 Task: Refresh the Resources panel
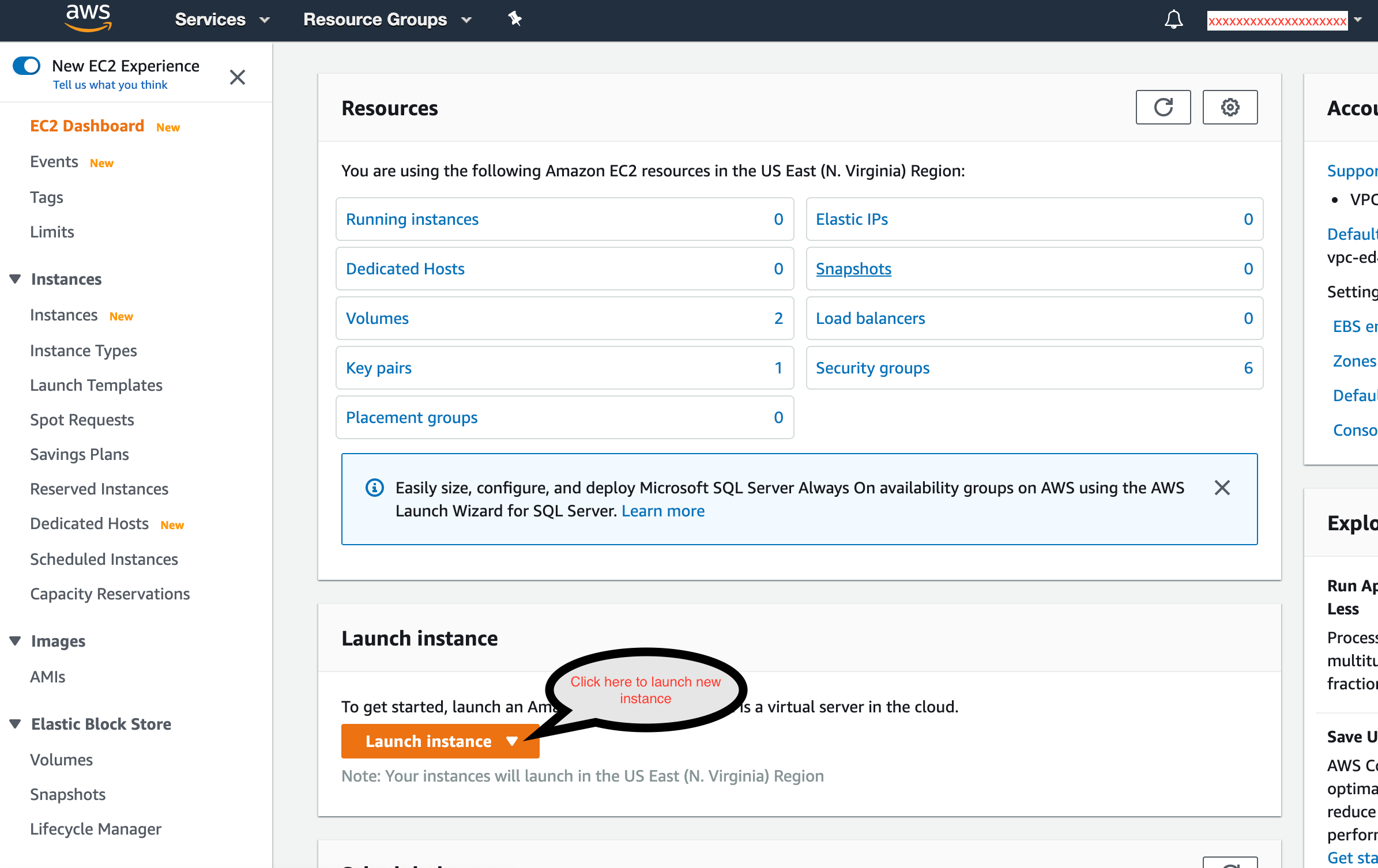click(1163, 107)
